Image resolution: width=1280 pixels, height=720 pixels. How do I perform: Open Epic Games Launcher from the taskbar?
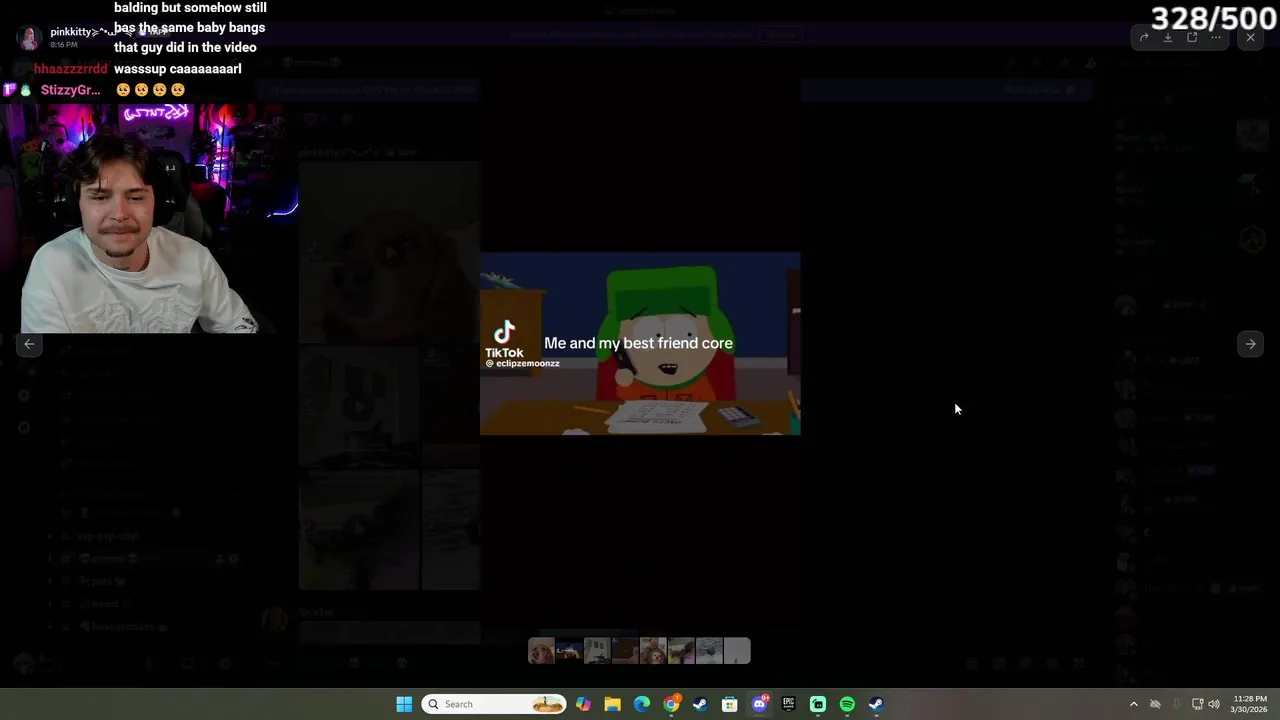click(788, 704)
